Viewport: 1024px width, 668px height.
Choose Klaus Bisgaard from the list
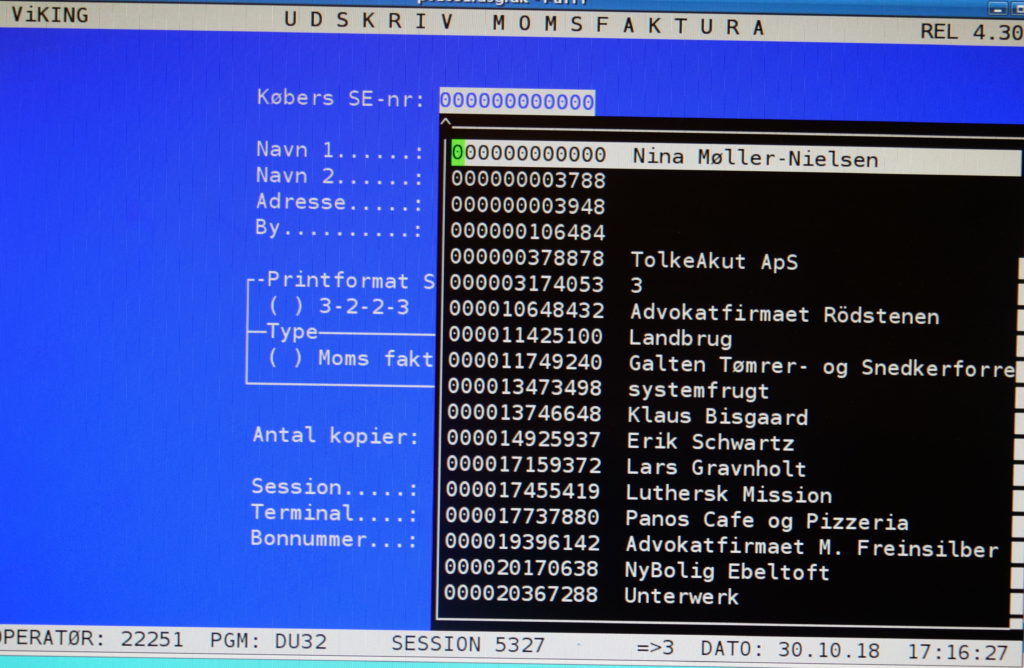[717, 416]
